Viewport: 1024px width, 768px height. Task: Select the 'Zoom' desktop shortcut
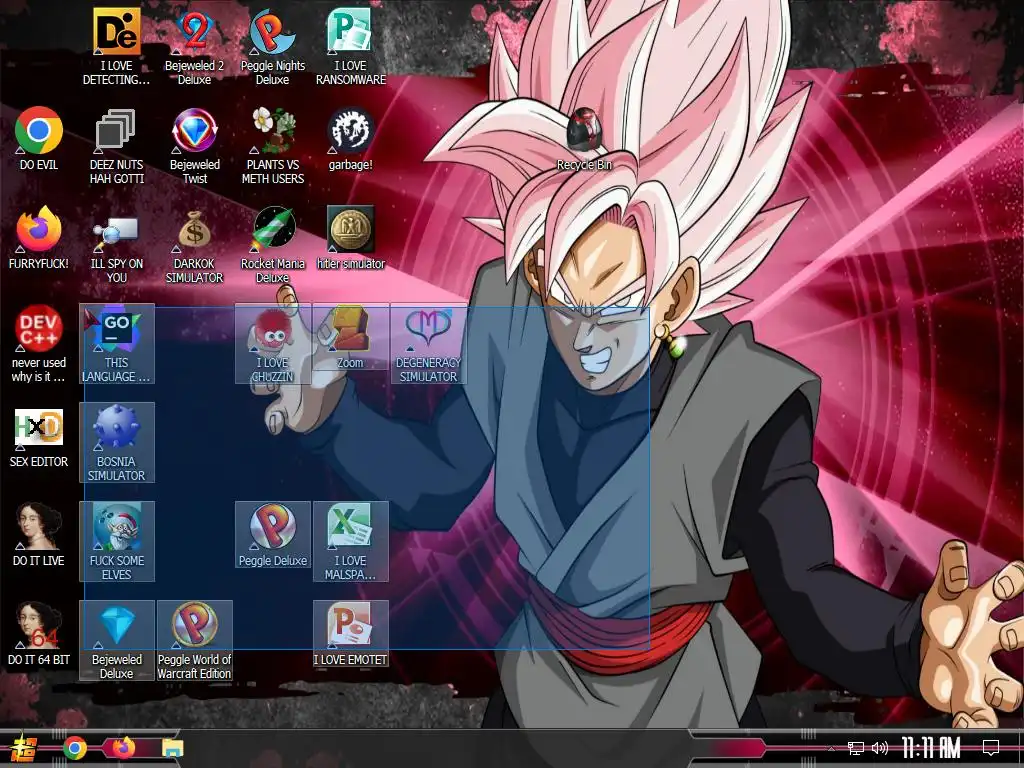point(351,337)
